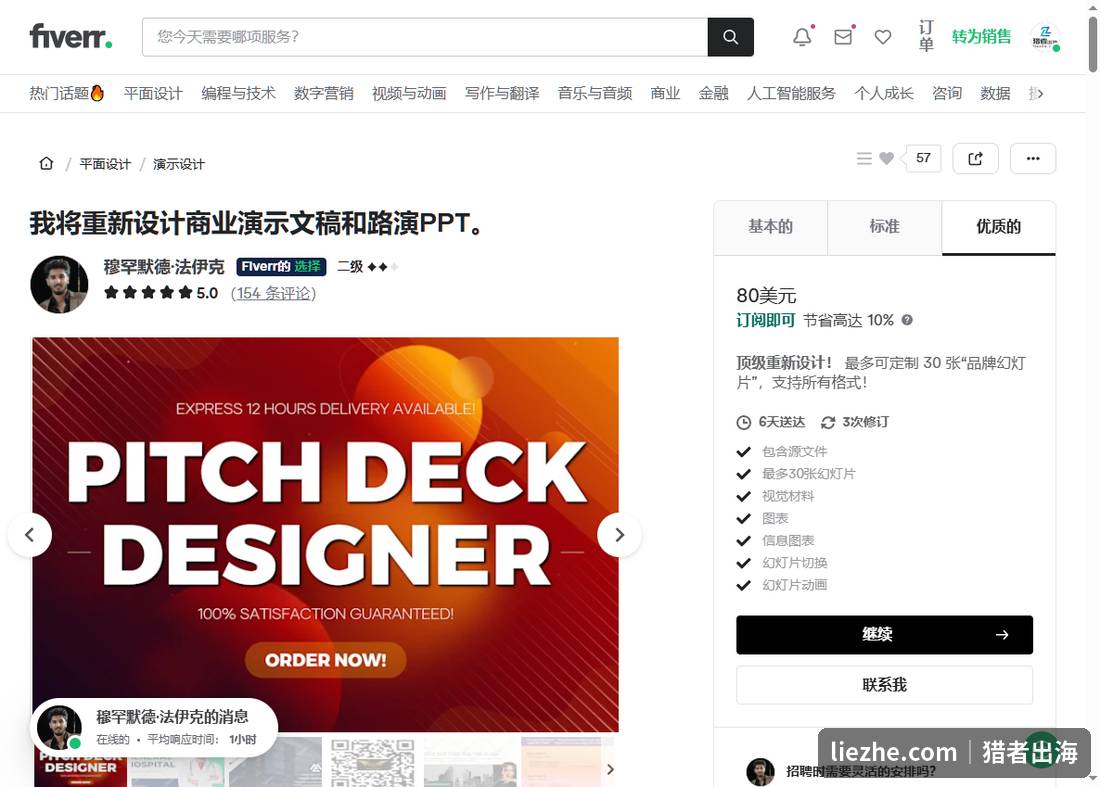Image resolution: width=1100 pixels, height=787 pixels.
Task: Open 个人成长 category menu
Action: tap(884, 93)
